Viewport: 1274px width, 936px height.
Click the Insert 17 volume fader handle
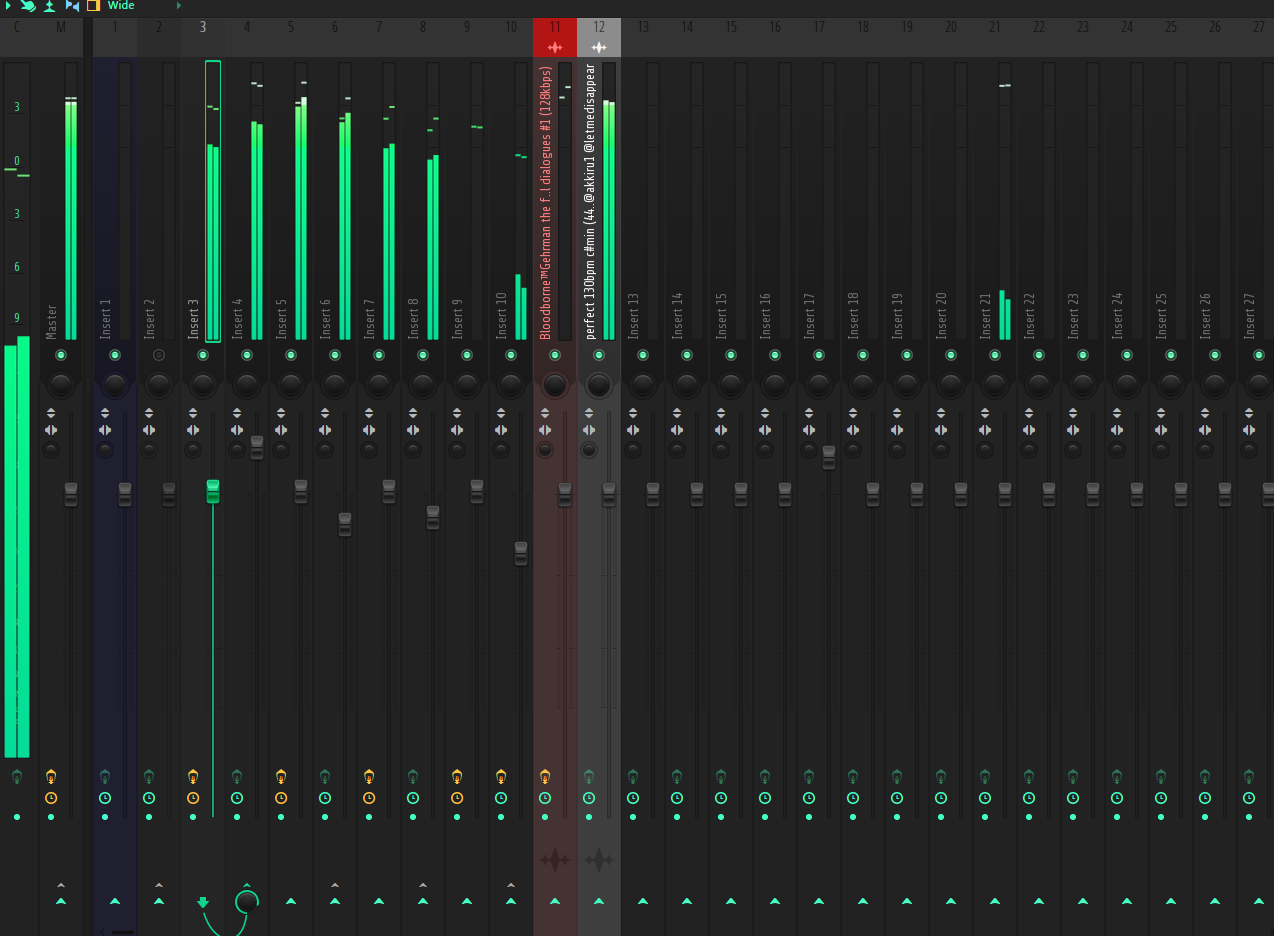pyautogui.click(x=829, y=458)
